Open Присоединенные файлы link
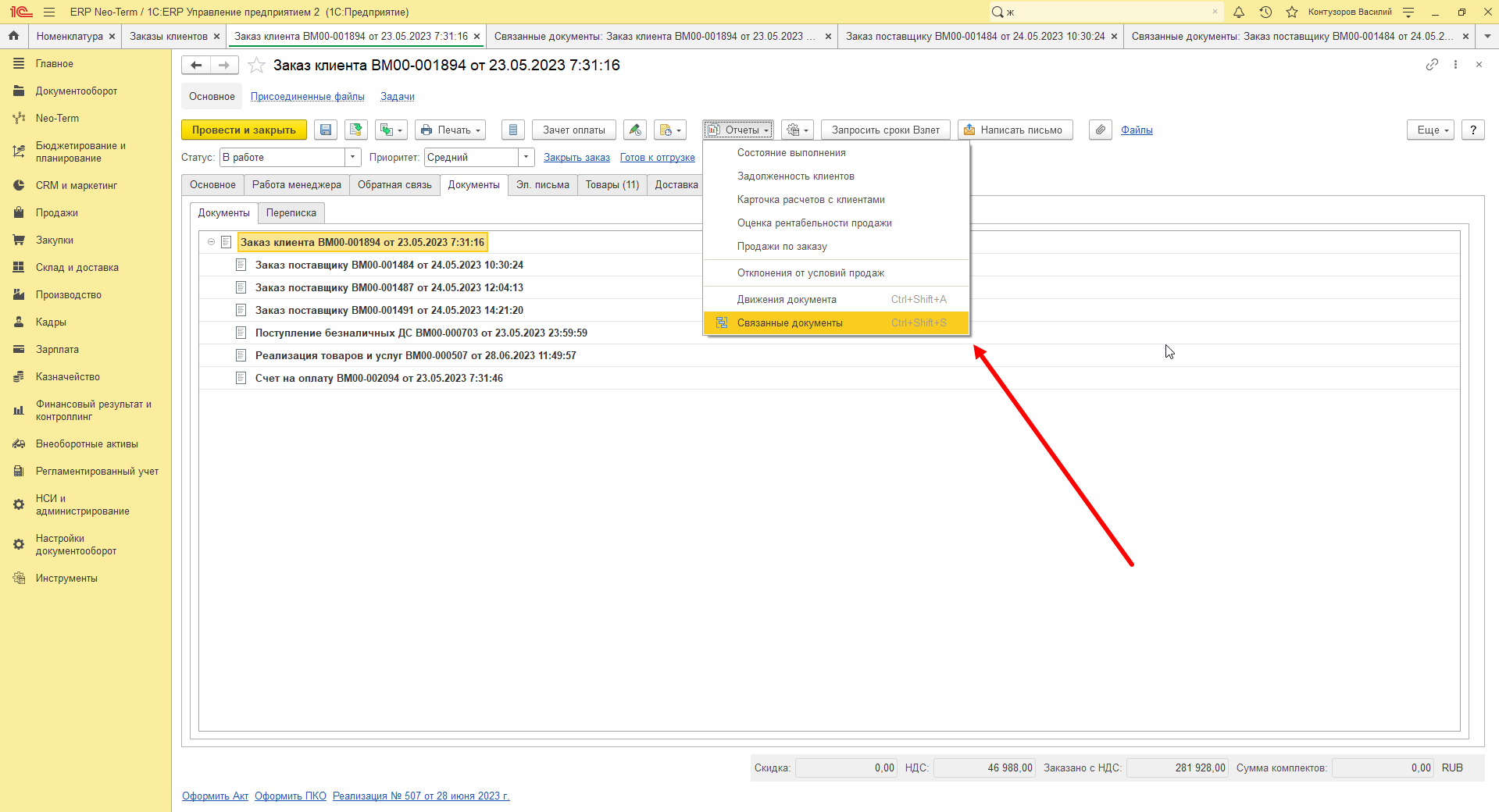 (308, 97)
